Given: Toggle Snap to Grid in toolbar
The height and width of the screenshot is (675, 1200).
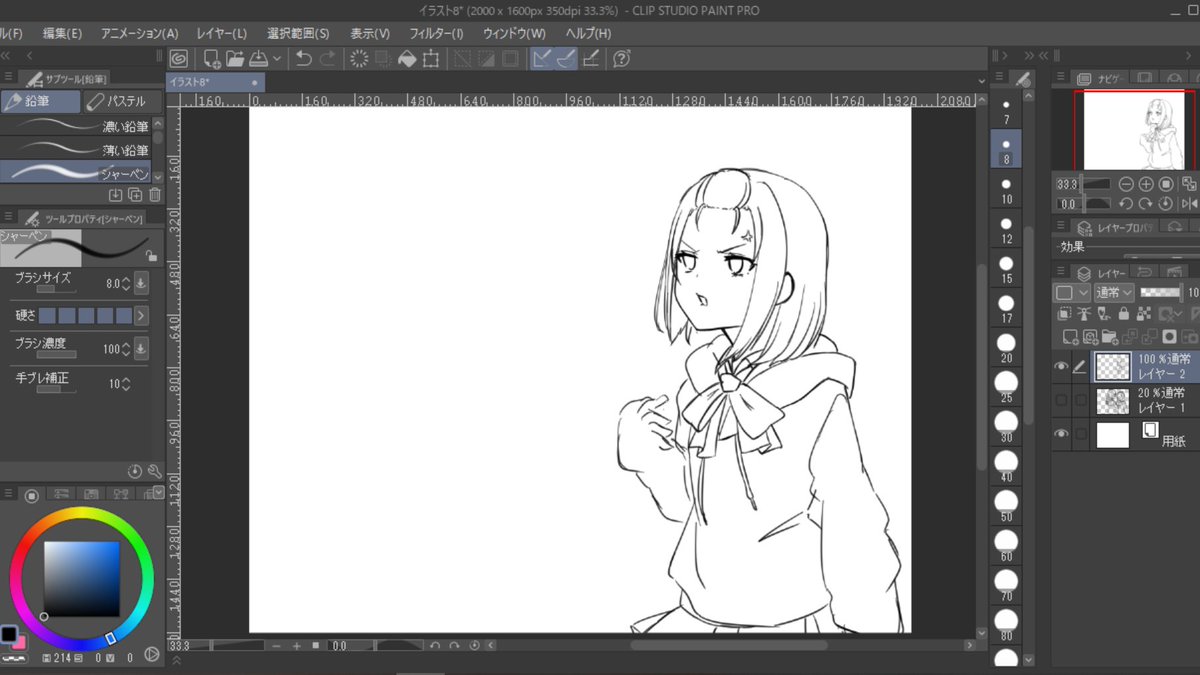Looking at the screenshot, I should click(x=590, y=59).
